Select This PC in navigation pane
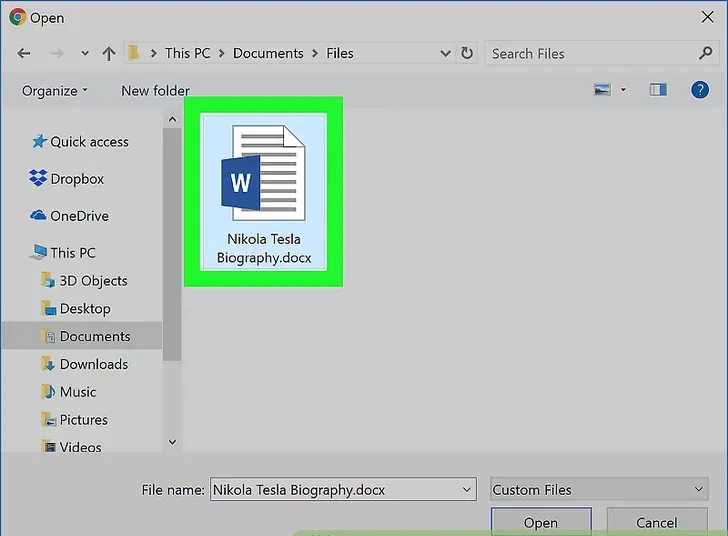This screenshot has width=728, height=536. 63,253
